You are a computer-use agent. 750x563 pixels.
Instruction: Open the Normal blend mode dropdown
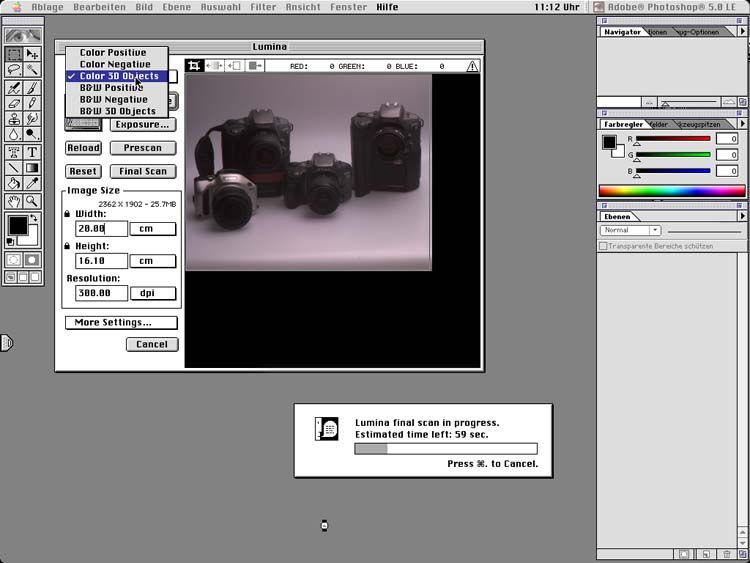click(x=630, y=230)
